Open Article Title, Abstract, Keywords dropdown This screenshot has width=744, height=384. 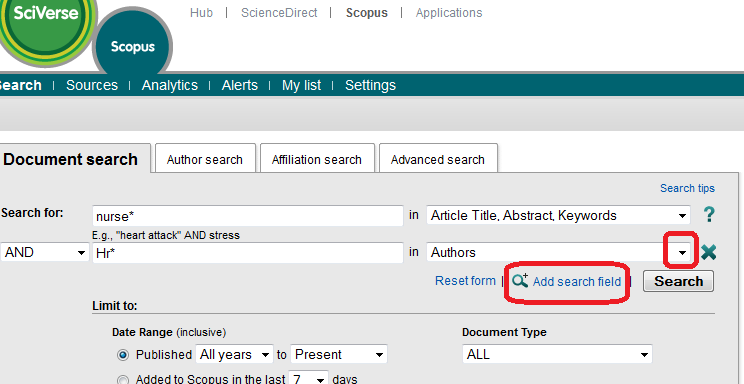click(558, 215)
